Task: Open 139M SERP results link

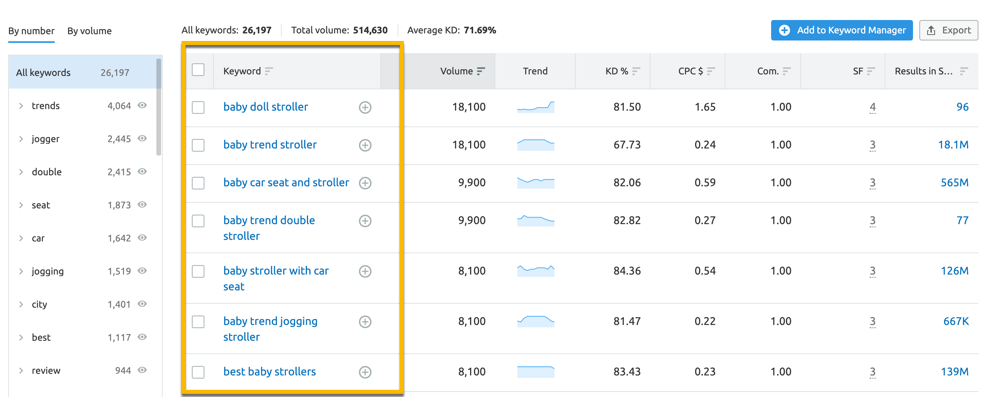Action: (954, 371)
